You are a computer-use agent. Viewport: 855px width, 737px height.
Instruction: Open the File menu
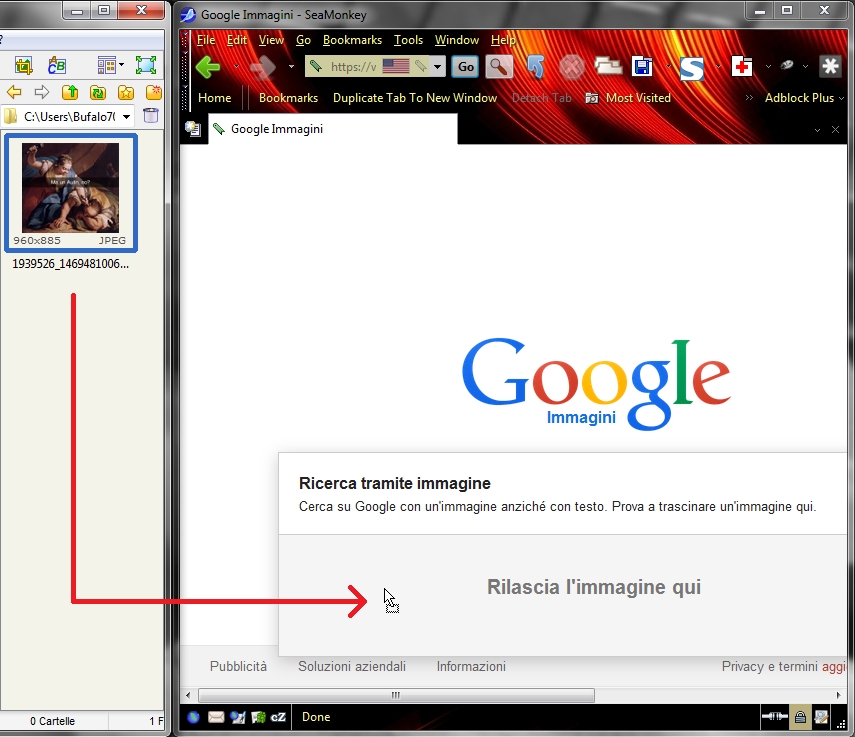[206, 40]
